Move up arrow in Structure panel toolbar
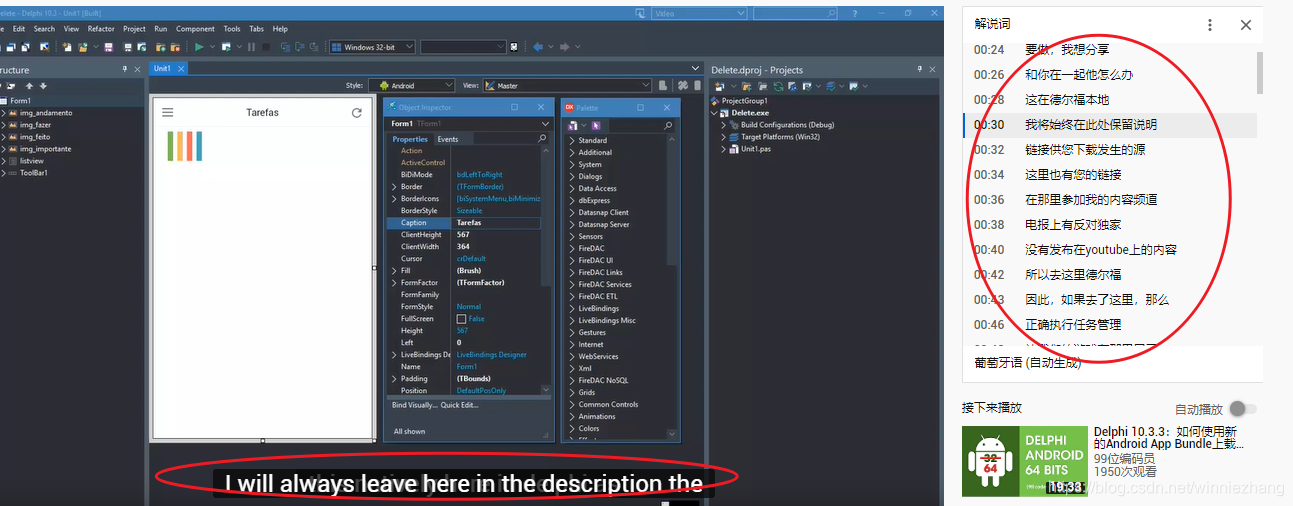1293x506 pixels. (29, 86)
